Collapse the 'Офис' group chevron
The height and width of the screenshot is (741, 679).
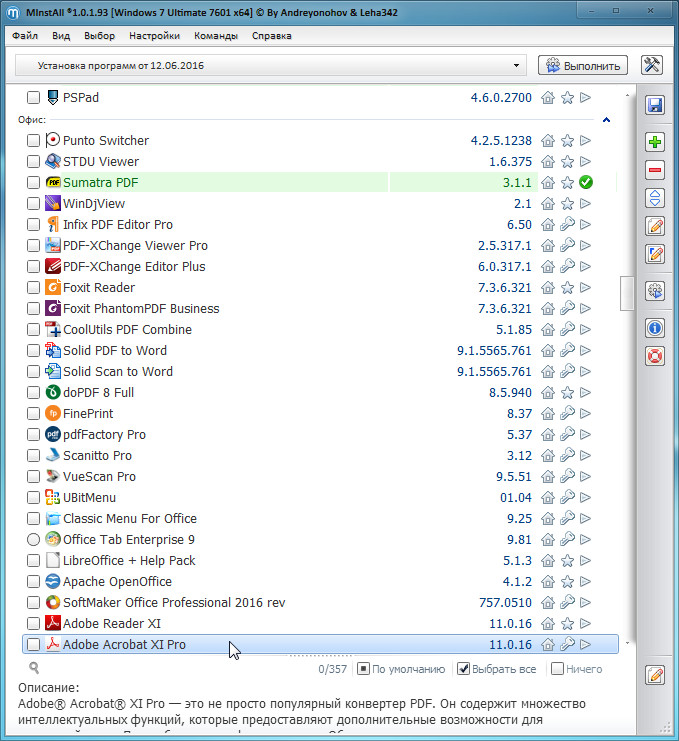tap(606, 120)
